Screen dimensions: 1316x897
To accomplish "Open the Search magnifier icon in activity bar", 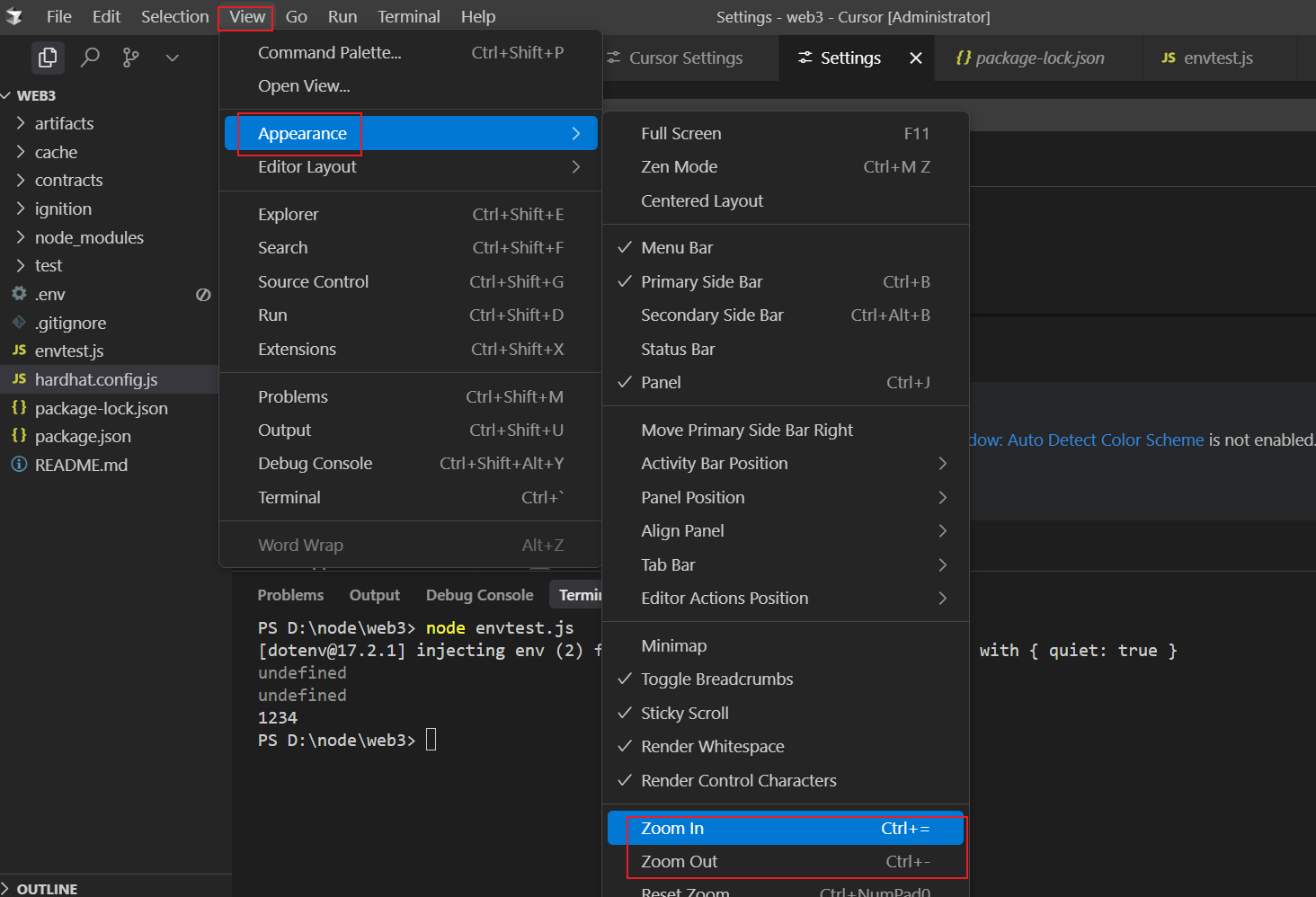I will (x=90, y=58).
